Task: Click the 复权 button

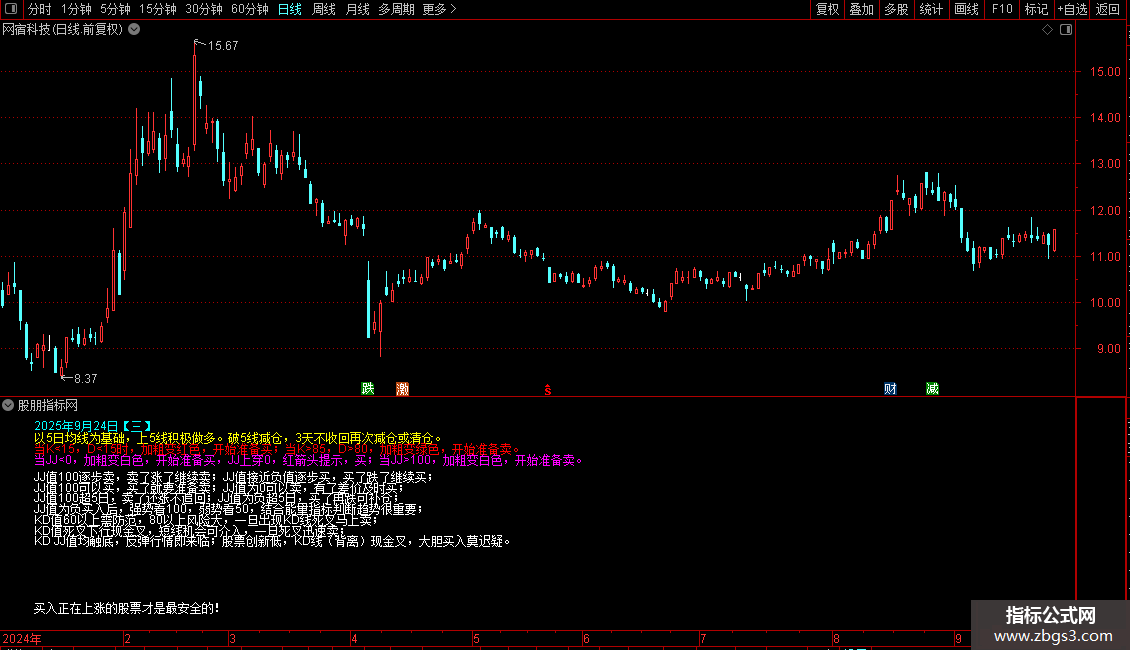Action: pos(827,9)
